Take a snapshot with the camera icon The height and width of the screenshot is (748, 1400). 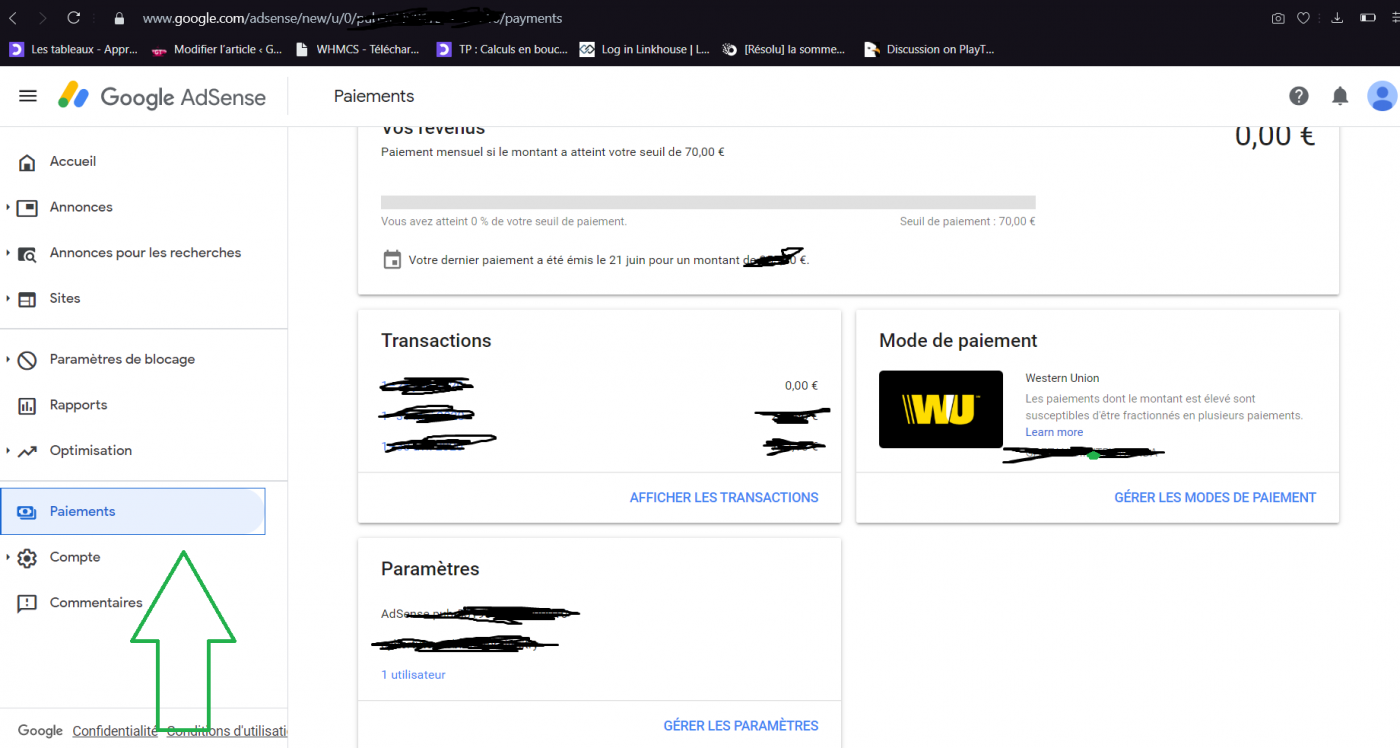(1278, 18)
